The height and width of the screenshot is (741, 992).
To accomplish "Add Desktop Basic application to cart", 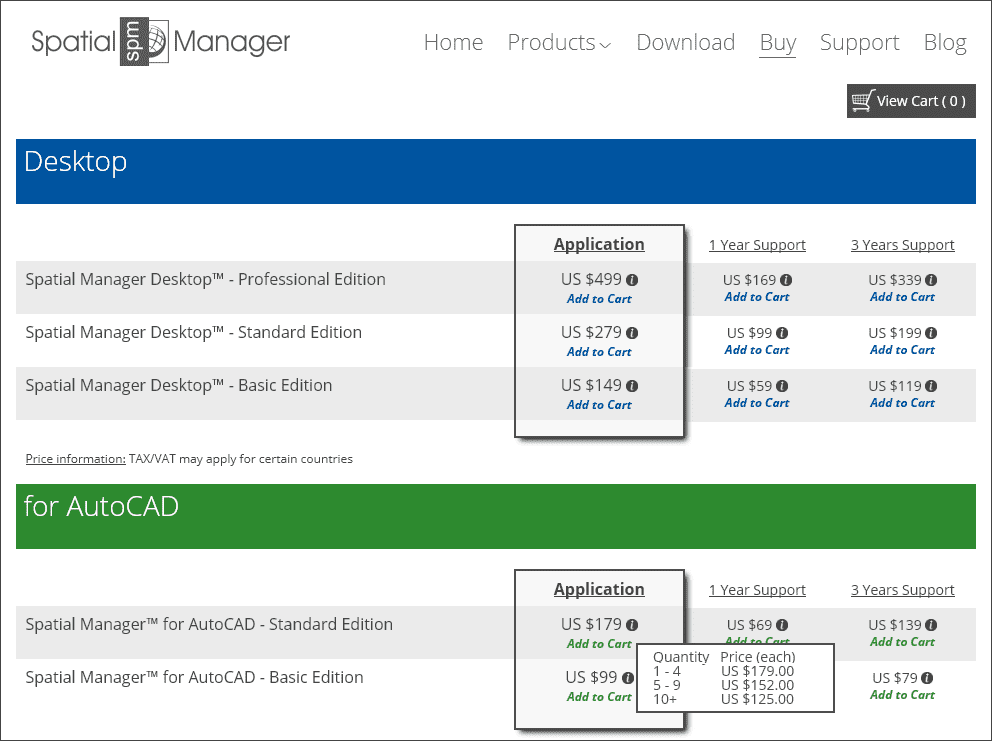I will coord(598,405).
